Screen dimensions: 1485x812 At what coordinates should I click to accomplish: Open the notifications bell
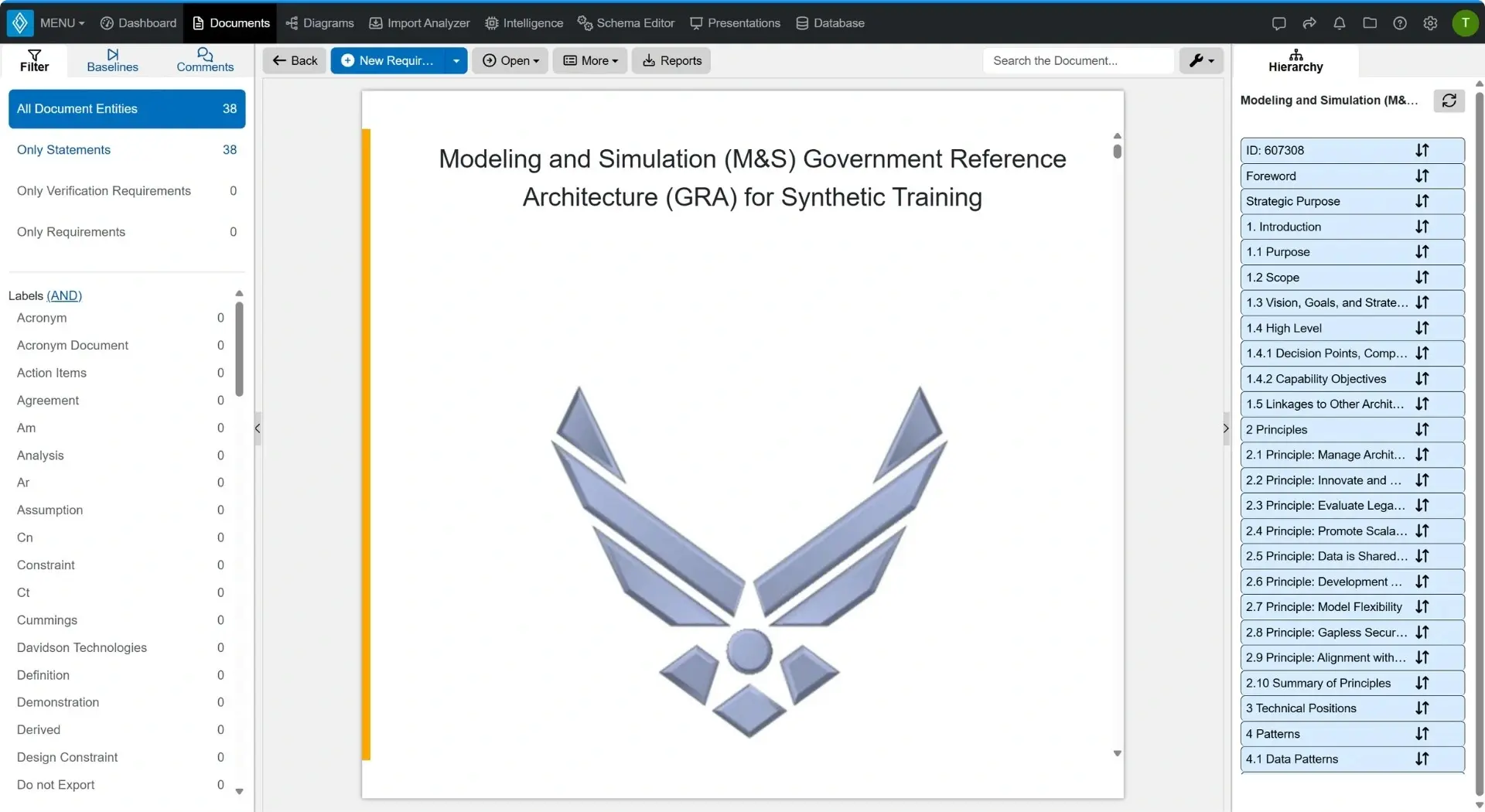pos(1339,23)
